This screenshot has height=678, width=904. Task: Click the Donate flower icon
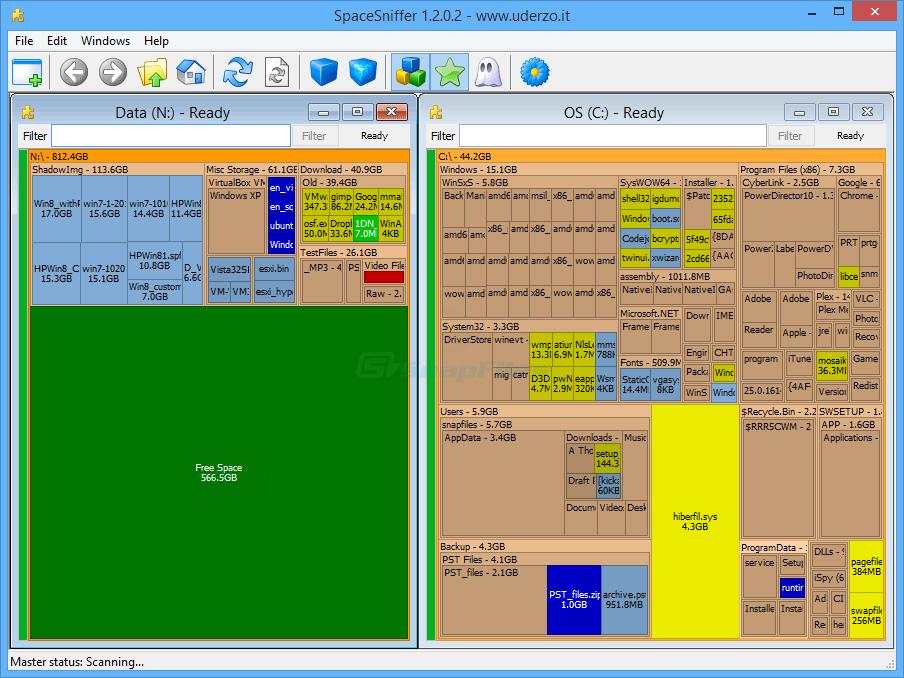click(536, 72)
